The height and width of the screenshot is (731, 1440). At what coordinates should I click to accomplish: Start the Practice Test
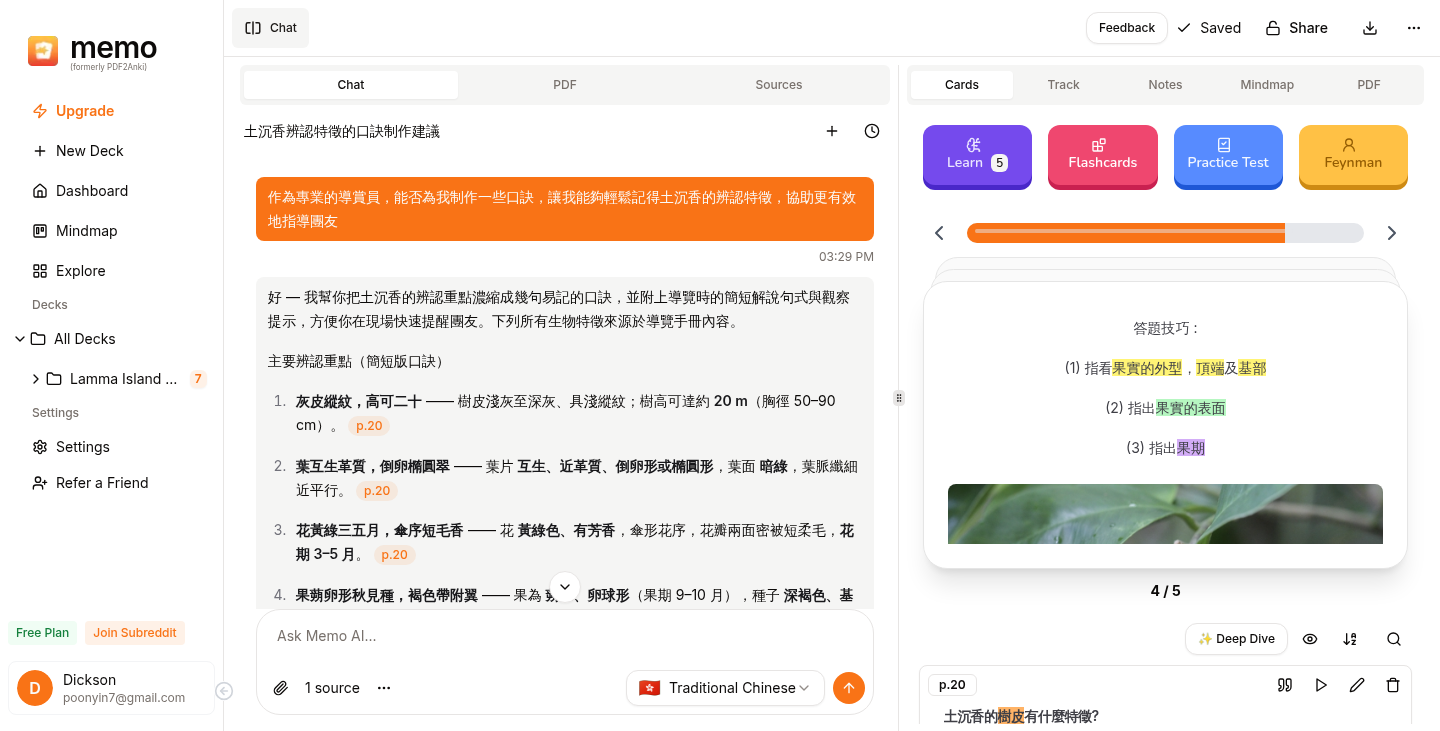[1227, 155]
